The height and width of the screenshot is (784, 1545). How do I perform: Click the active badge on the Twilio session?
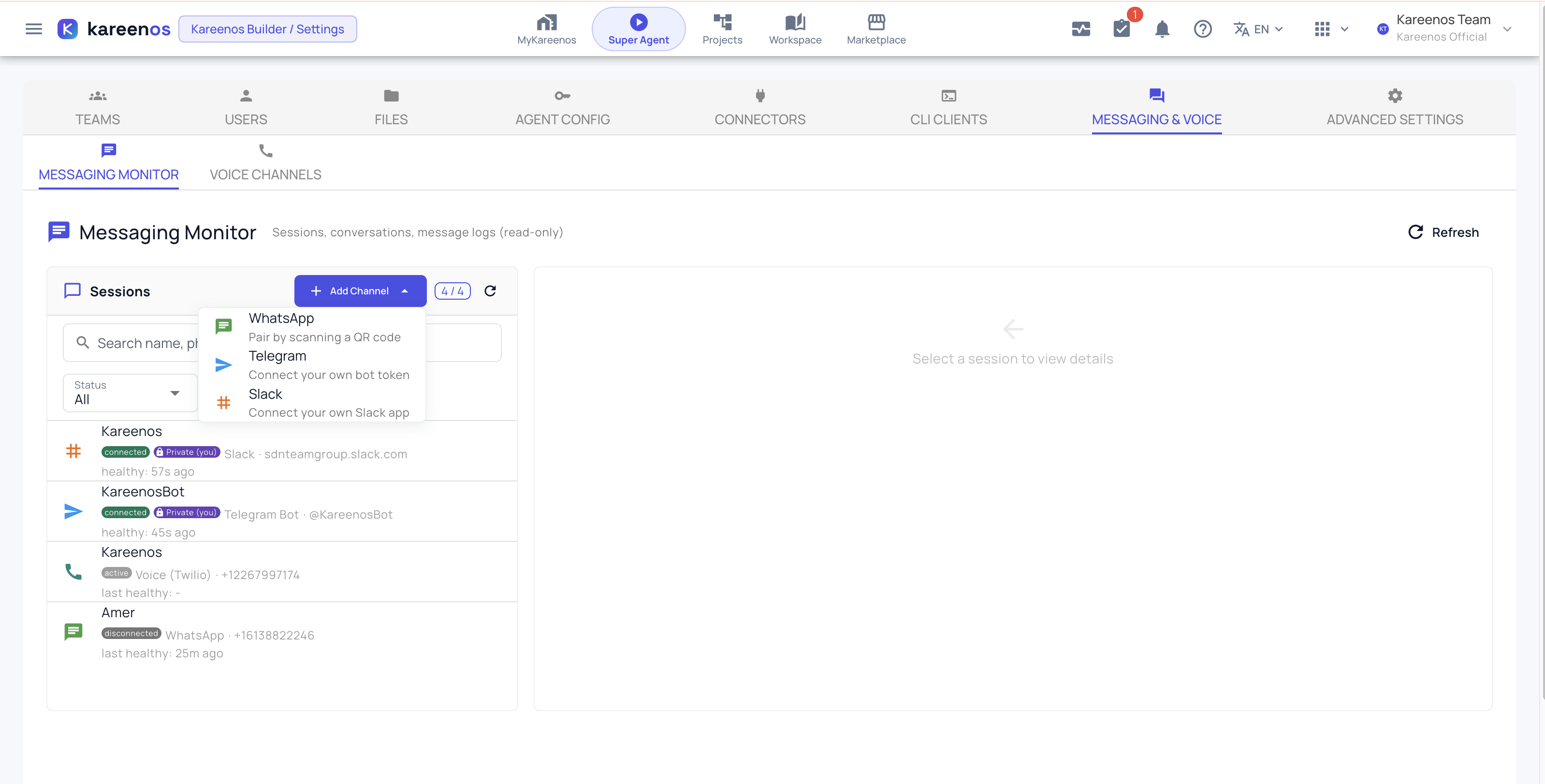117,573
